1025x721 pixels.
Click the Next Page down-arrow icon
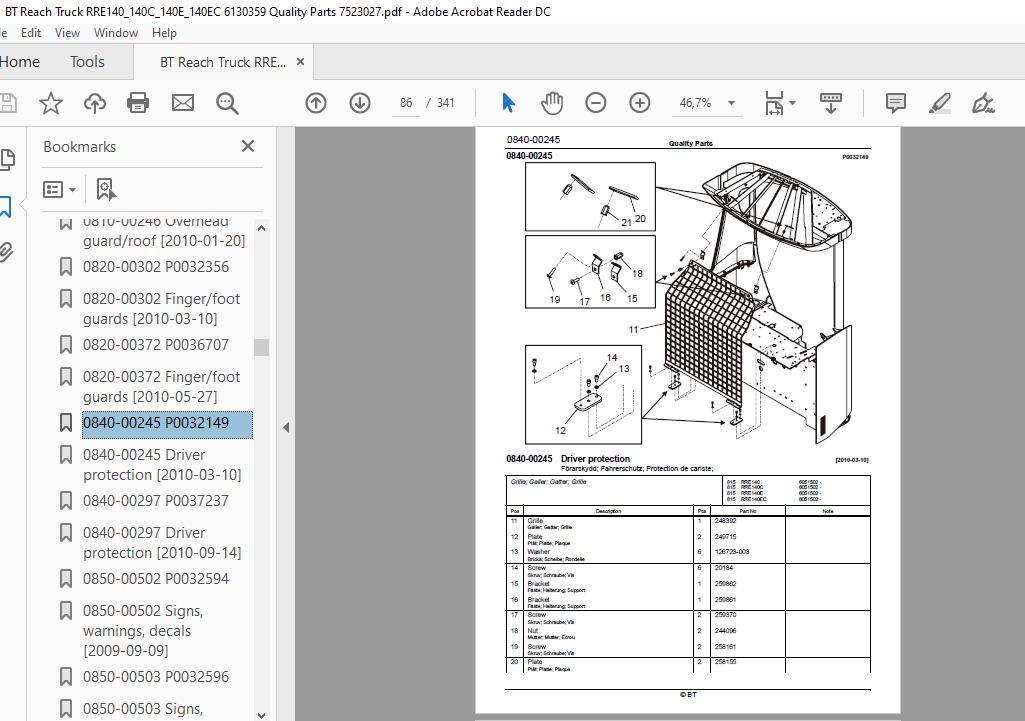(x=360, y=103)
